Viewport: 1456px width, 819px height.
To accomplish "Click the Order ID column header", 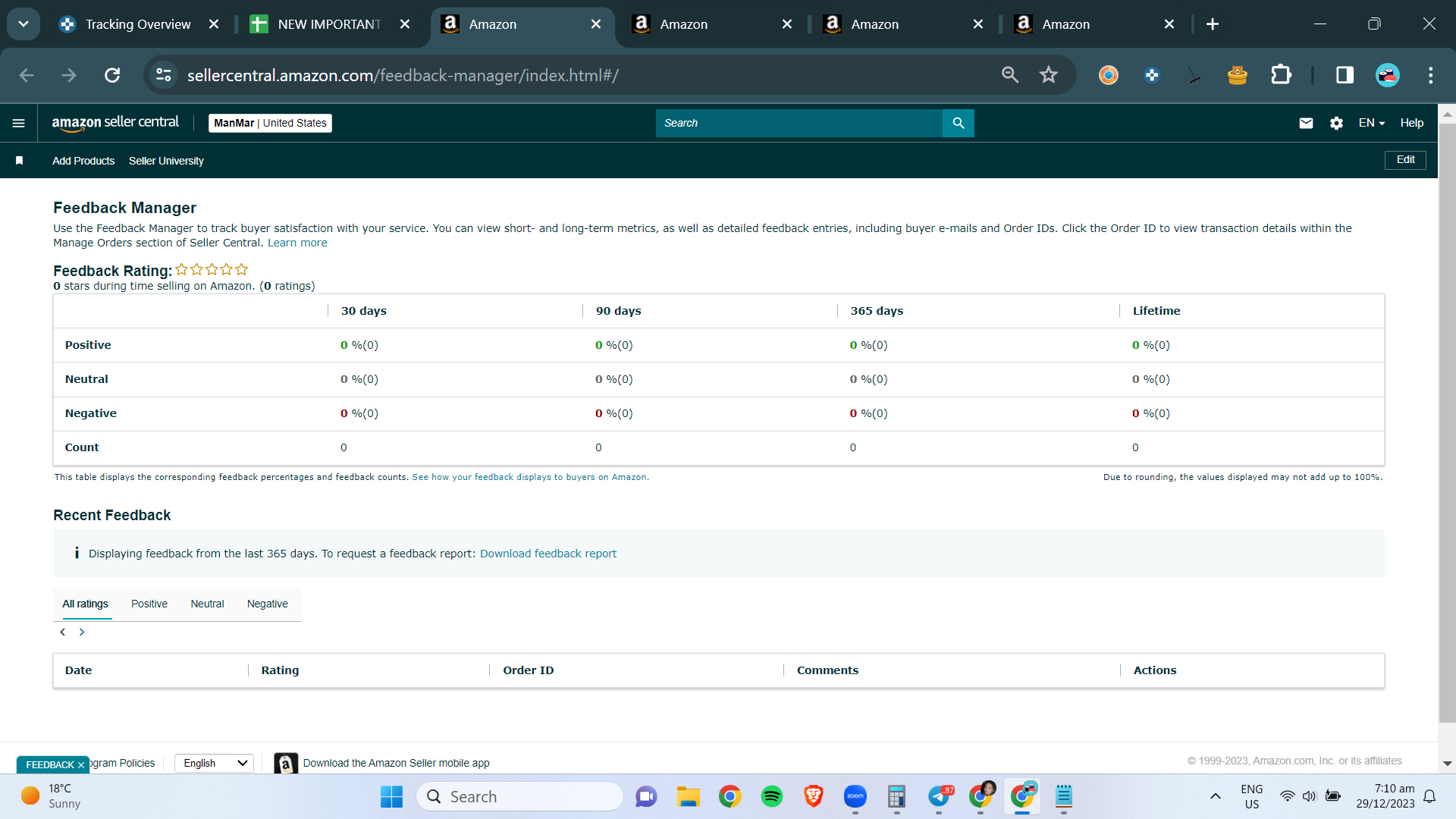I will [x=529, y=670].
